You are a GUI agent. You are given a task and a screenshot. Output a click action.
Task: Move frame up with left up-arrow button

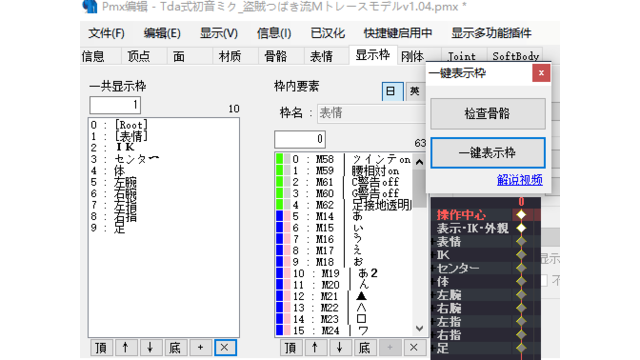click(126, 348)
